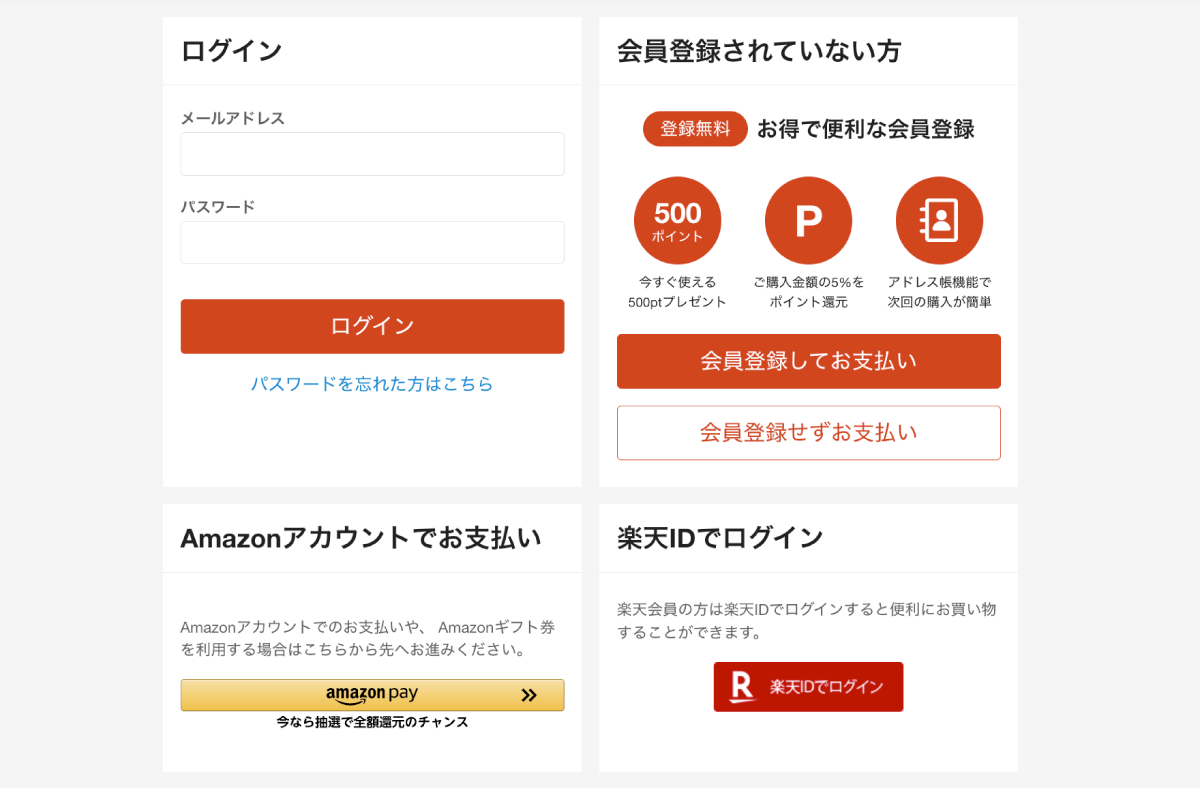Click the アドレス帳機能で次回の購入が簡単 caption

pos(939,292)
